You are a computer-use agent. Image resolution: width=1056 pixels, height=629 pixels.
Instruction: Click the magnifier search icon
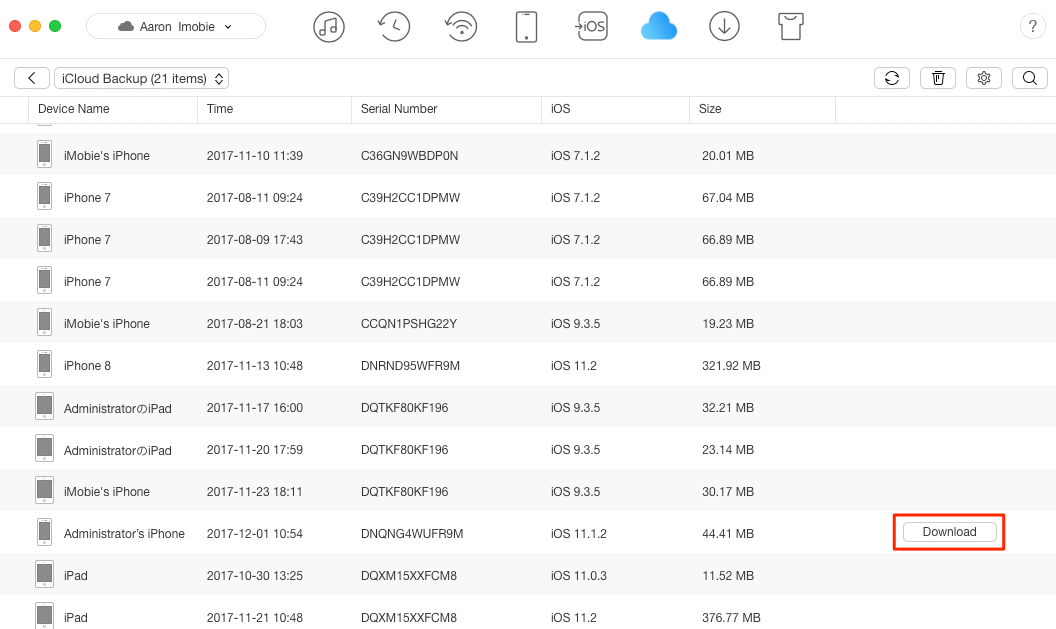pos(1030,78)
